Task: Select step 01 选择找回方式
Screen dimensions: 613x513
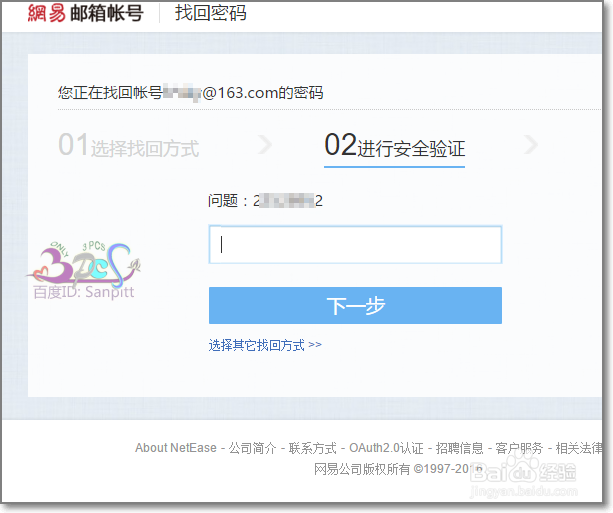Action: 129,145
